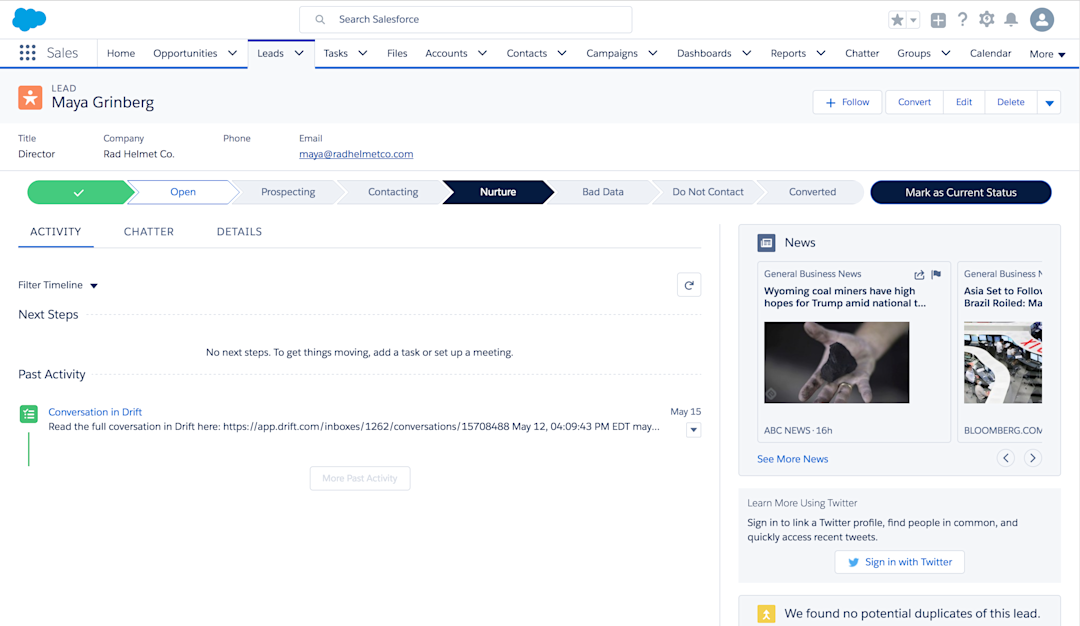View notifications bell icon
The width and height of the screenshot is (1080, 626).
pos(1010,19)
